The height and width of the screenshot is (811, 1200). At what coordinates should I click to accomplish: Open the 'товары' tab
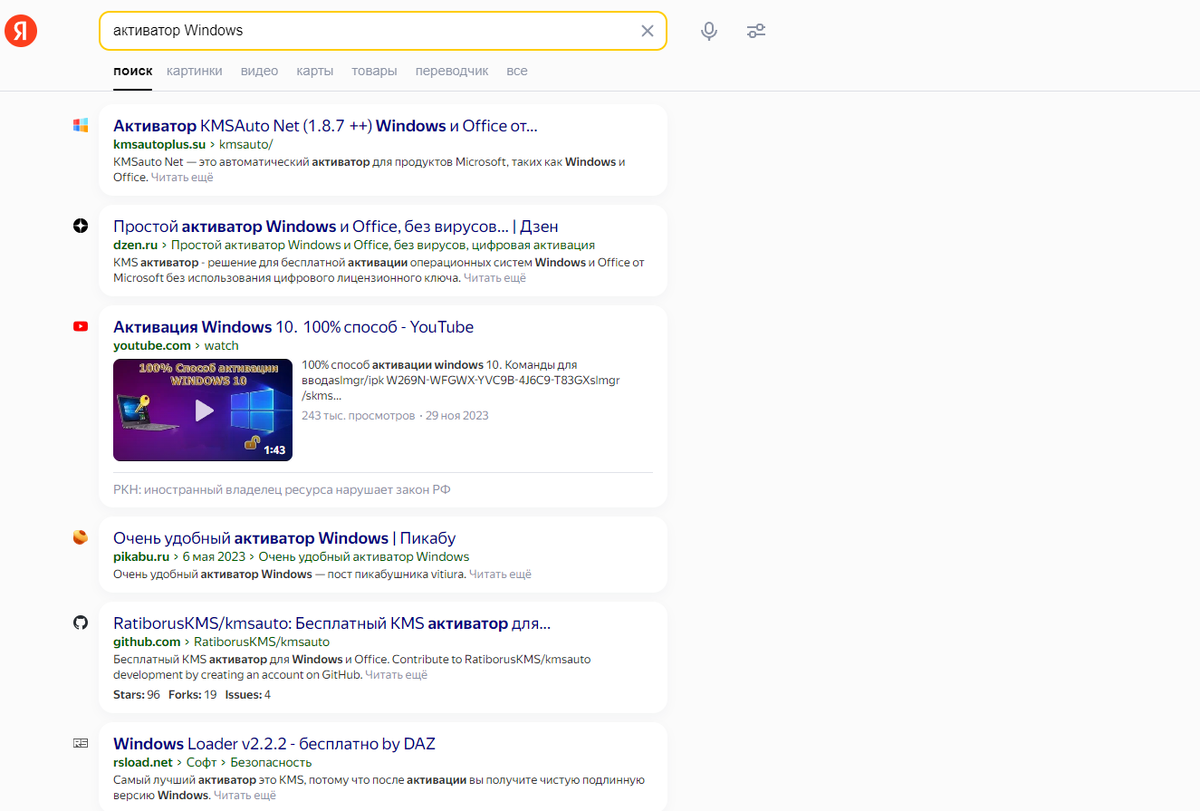pos(374,71)
